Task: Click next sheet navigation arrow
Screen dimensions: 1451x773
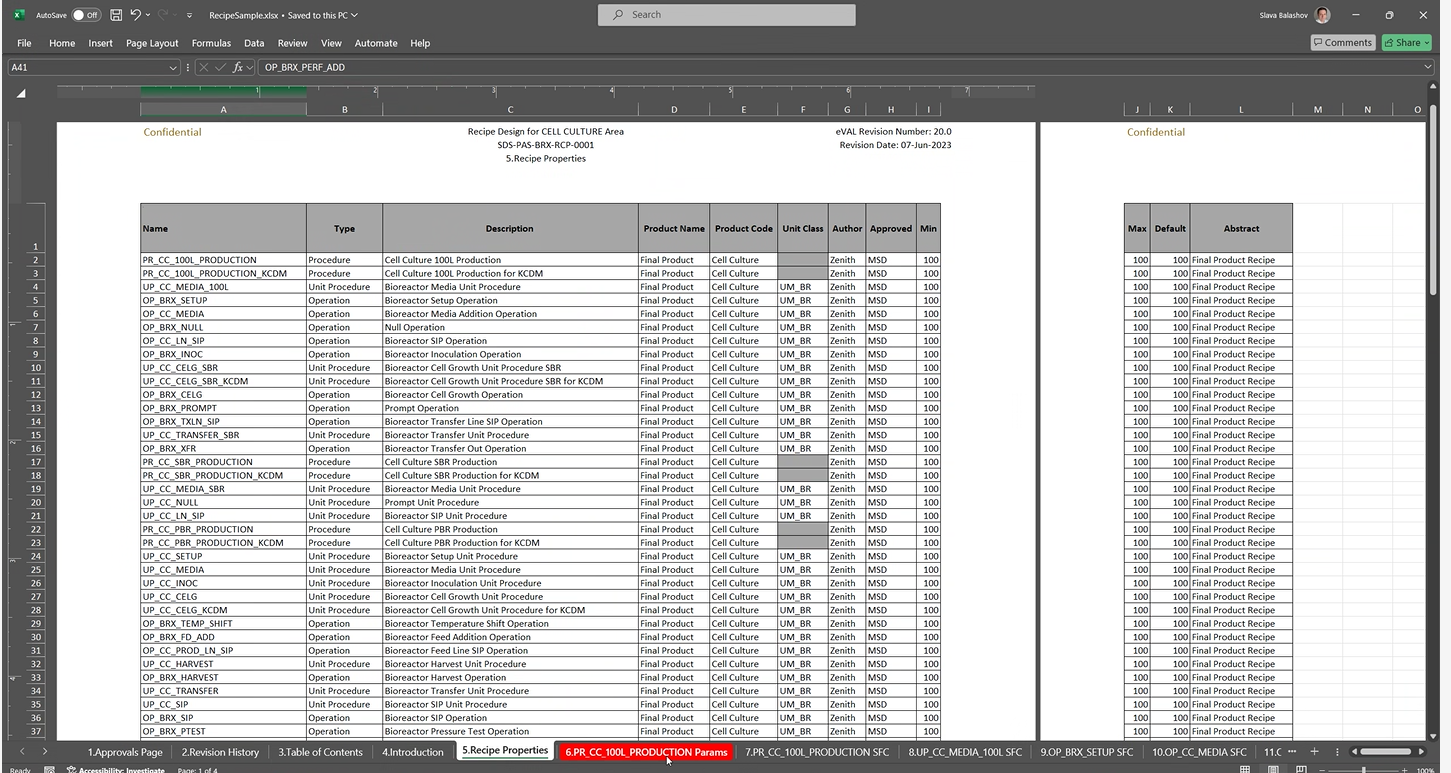Action: click(45, 751)
